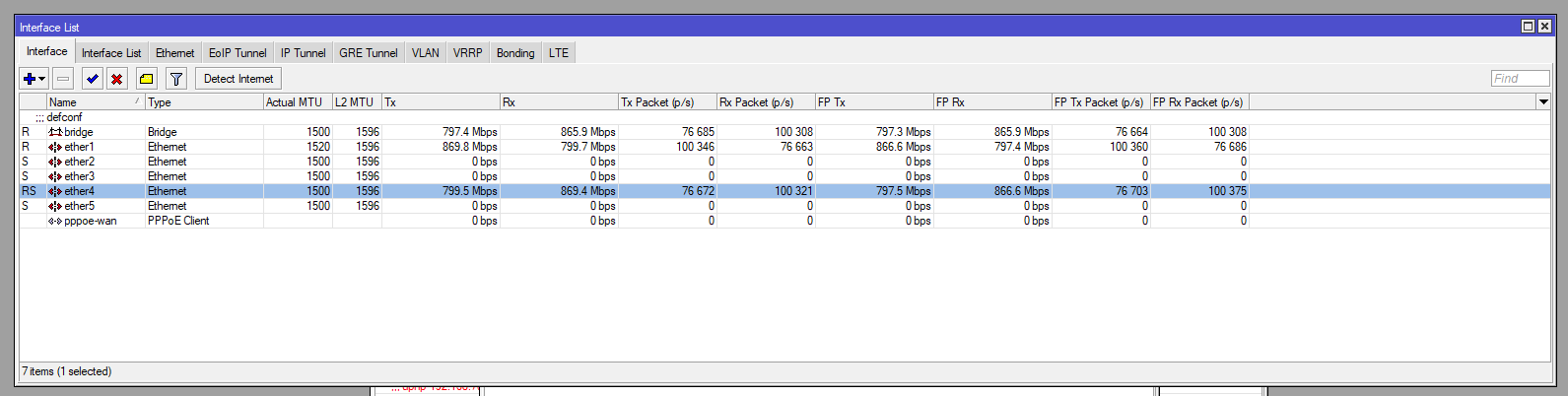Switch to the Interface List tab

pyautogui.click(x=111, y=53)
